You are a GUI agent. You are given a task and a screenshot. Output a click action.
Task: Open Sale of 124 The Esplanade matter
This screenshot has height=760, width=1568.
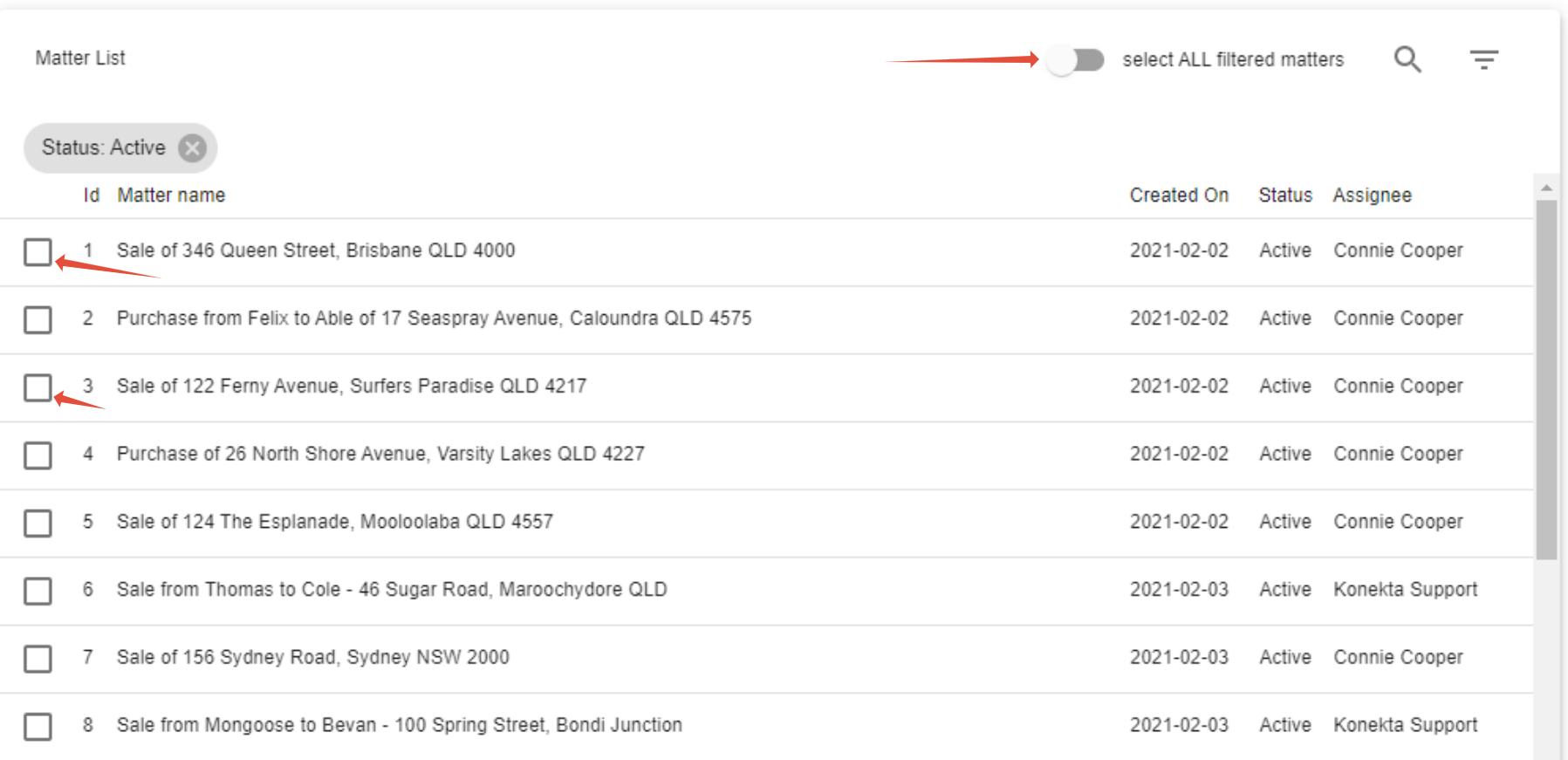(335, 522)
